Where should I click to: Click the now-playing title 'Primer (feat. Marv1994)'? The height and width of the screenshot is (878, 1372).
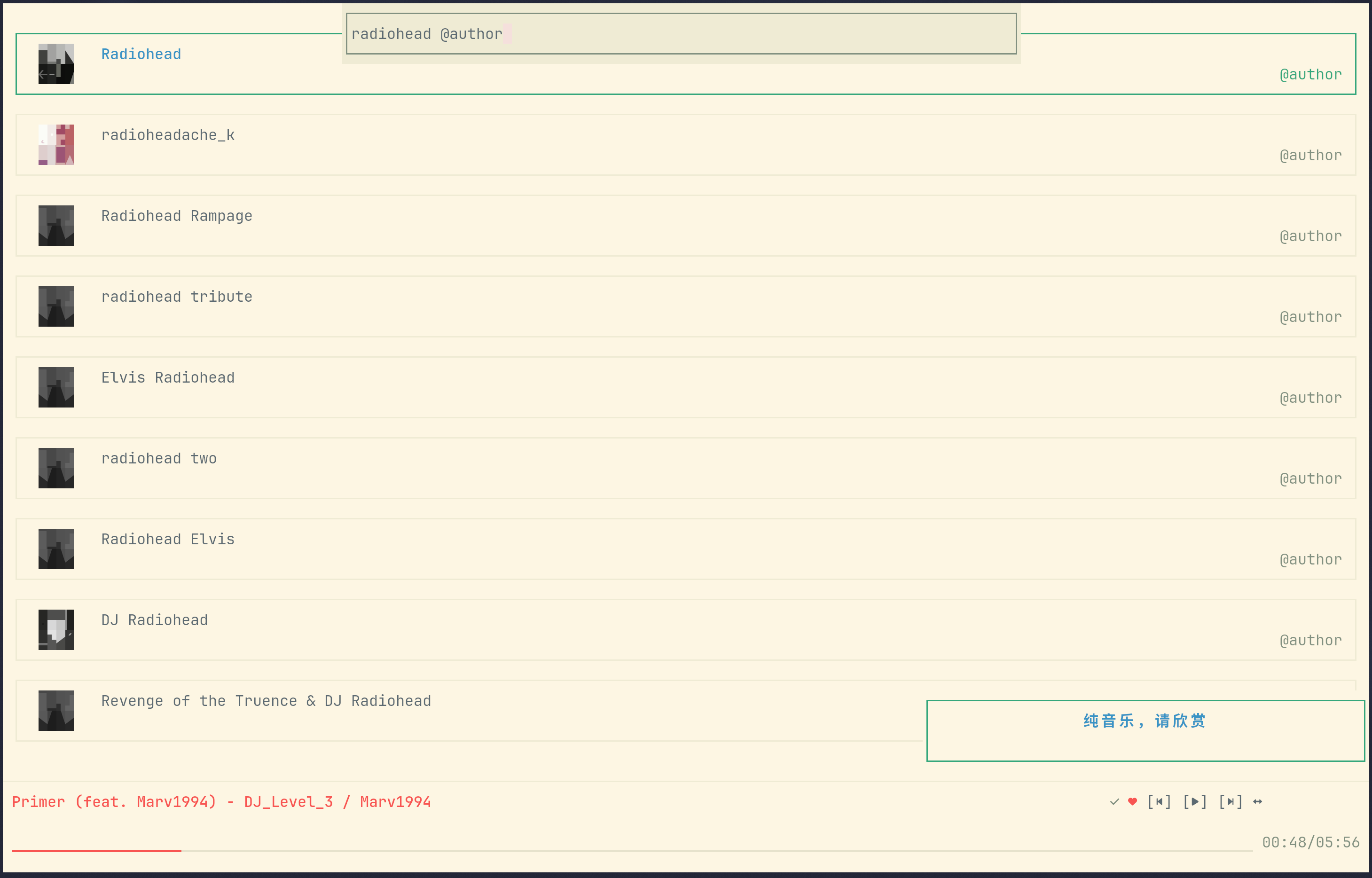[114, 802]
